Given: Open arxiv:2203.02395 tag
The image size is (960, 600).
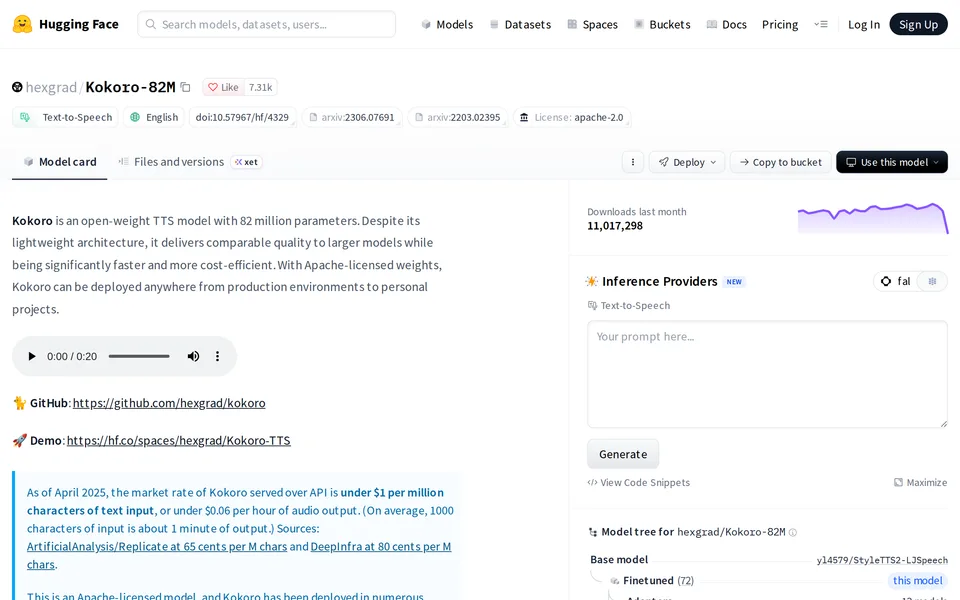Looking at the screenshot, I should (458, 117).
